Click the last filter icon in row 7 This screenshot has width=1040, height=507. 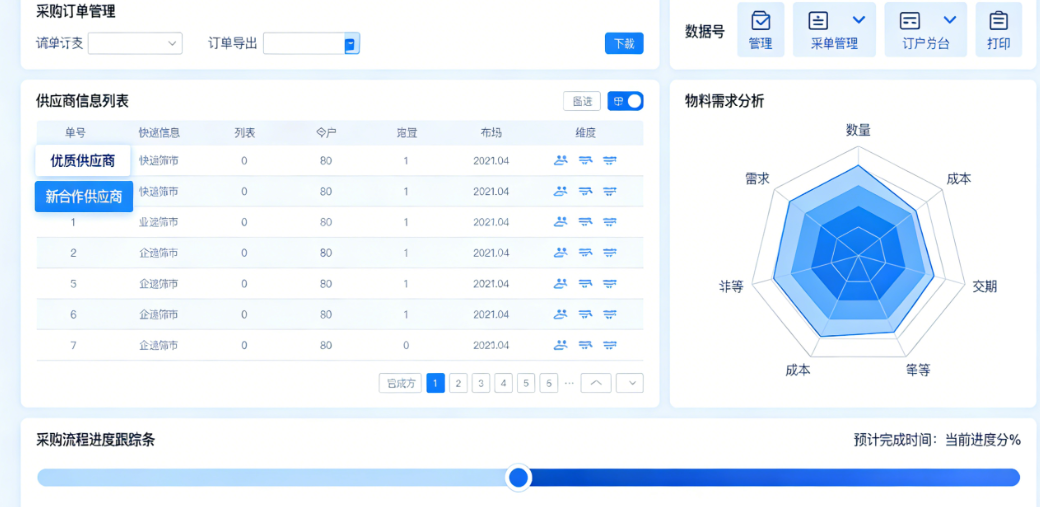(609, 345)
